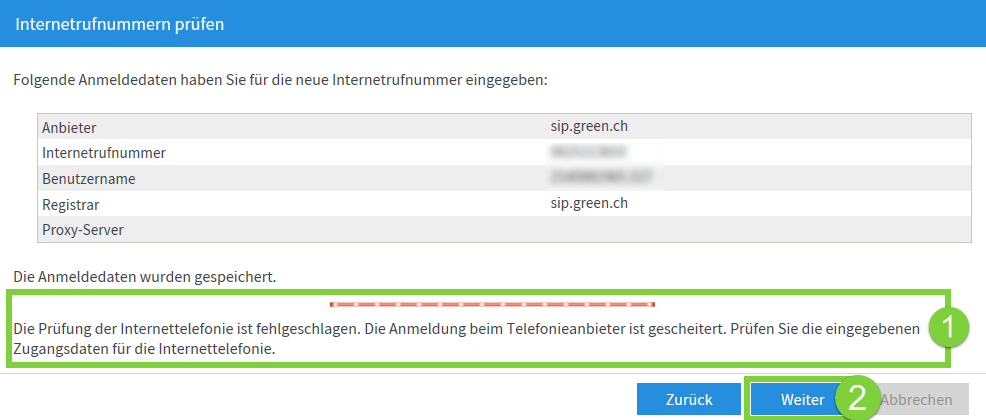Click the failed Internettelefonie check error text
This screenshot has height=420, width=986.
click(x=467, y=338)
